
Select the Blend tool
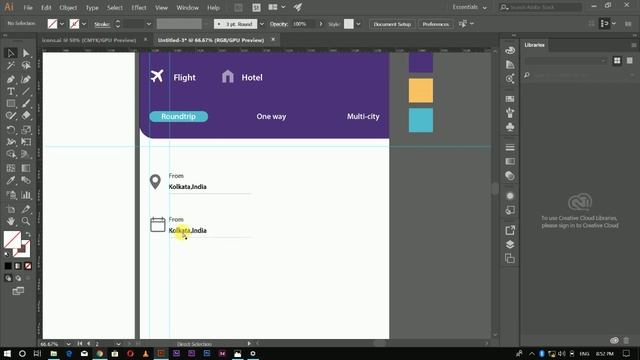[x=26, y=180]
